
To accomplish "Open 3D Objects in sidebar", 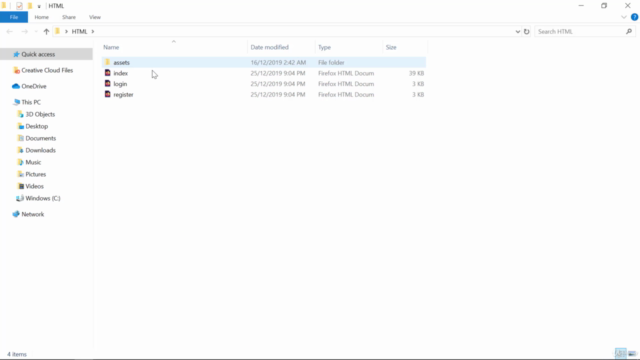I will 40,114.
